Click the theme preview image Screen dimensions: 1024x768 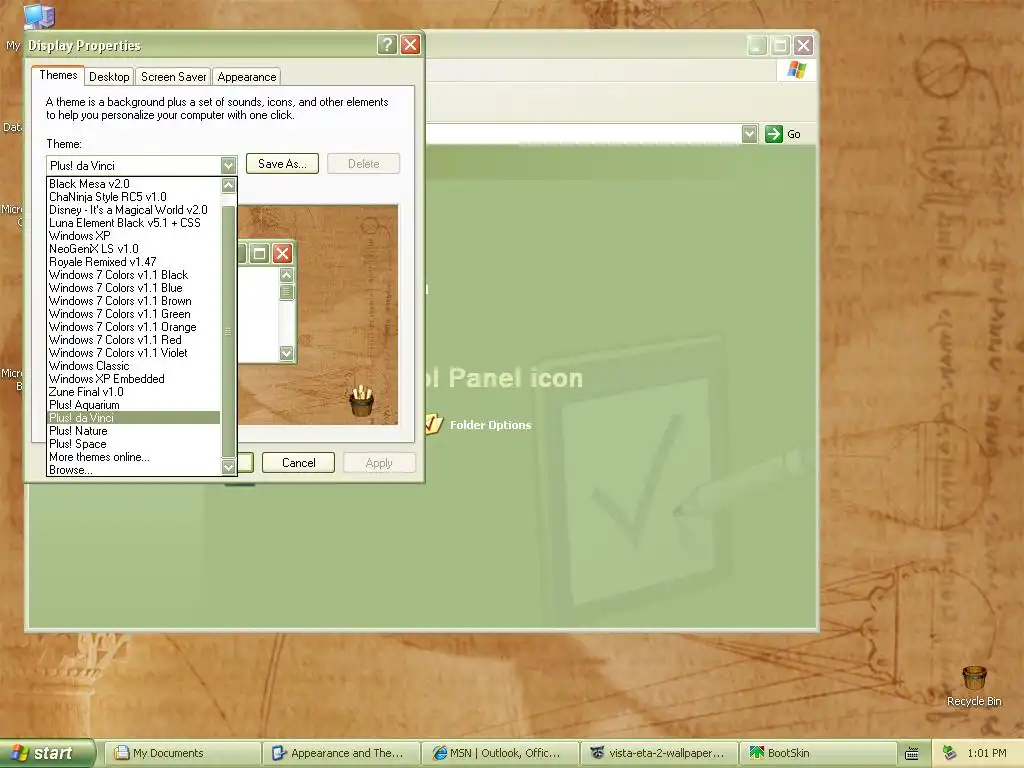point(317,315)
